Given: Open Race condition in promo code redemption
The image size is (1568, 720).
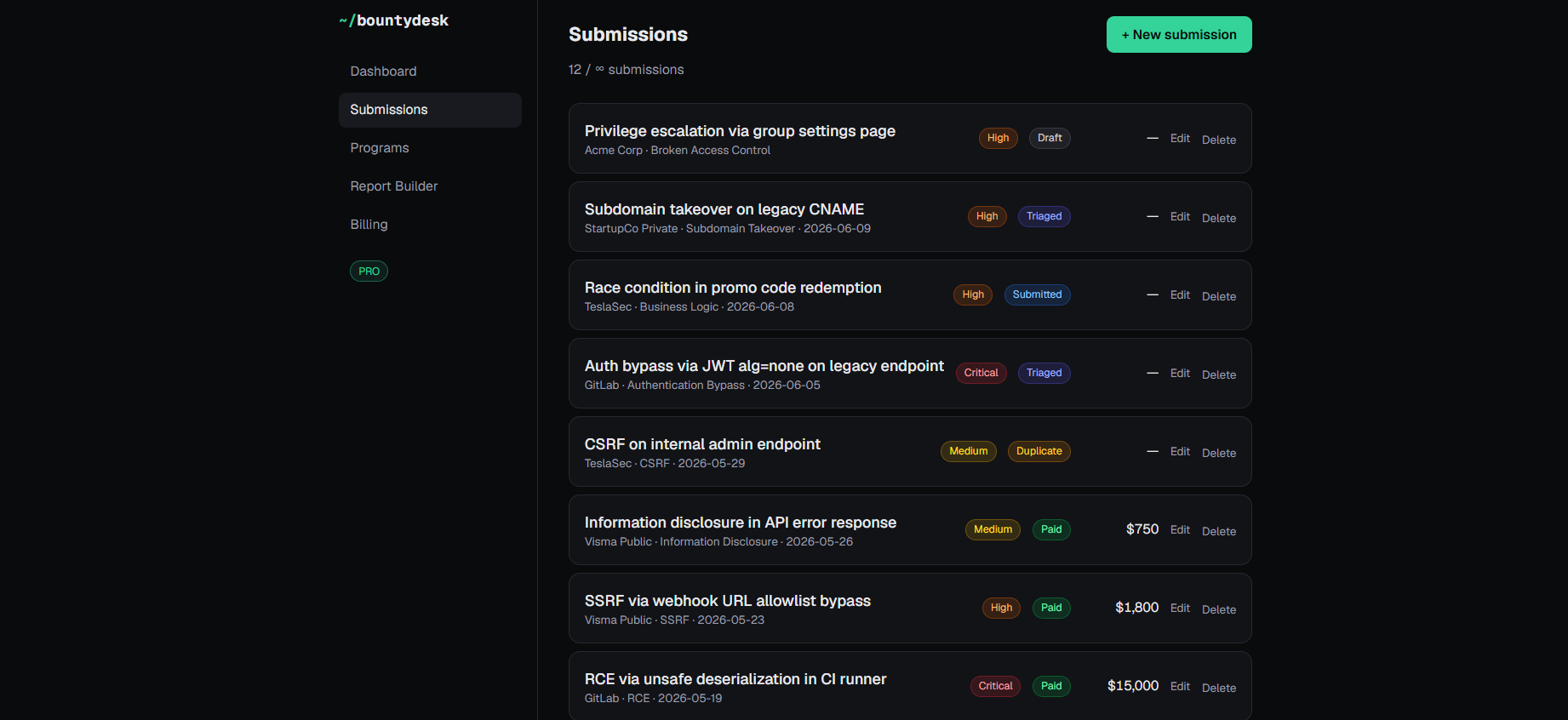Looking at the screenshot, I should 733,288.
